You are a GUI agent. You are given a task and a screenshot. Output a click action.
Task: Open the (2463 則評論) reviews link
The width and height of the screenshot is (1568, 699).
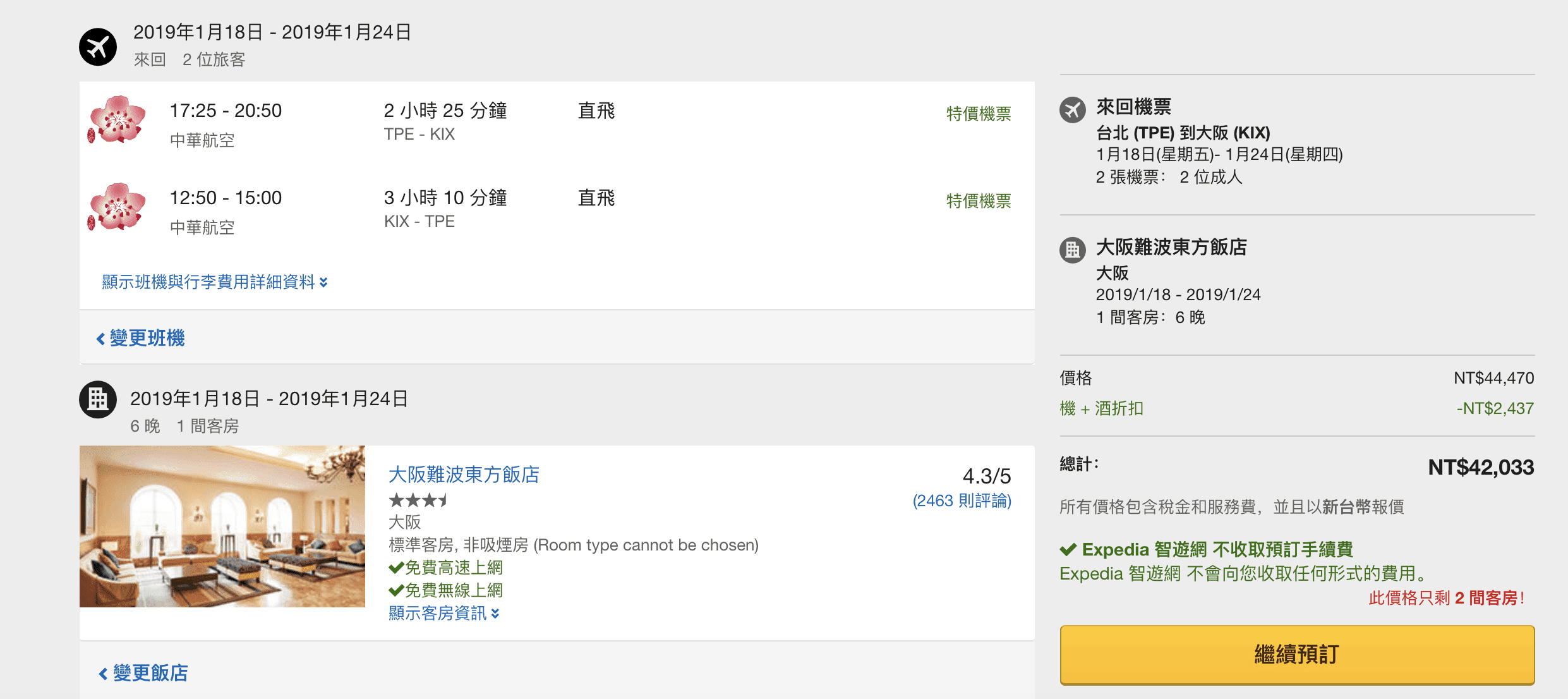click(x=962, y=501)
